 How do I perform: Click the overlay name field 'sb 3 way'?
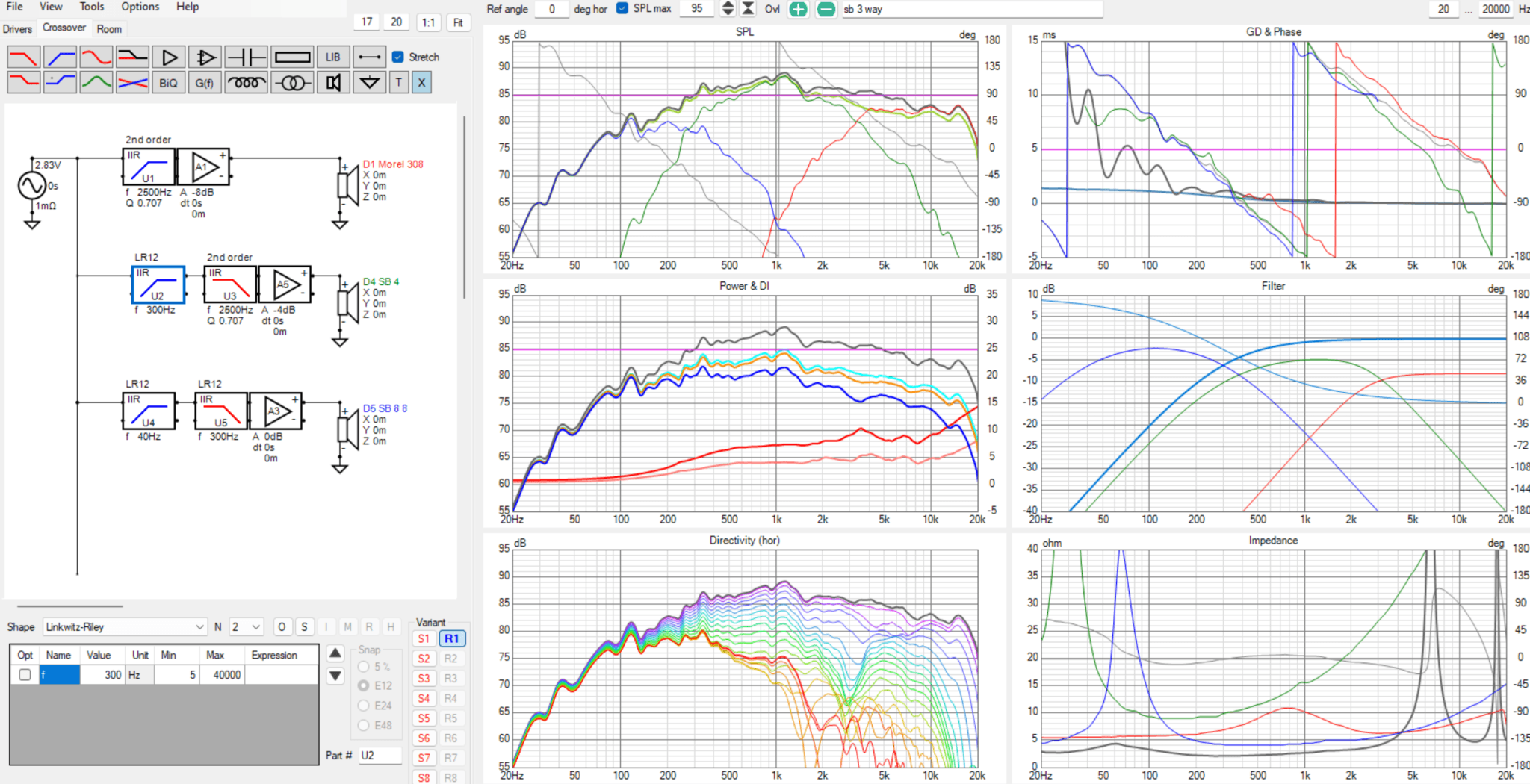[971, 9]
